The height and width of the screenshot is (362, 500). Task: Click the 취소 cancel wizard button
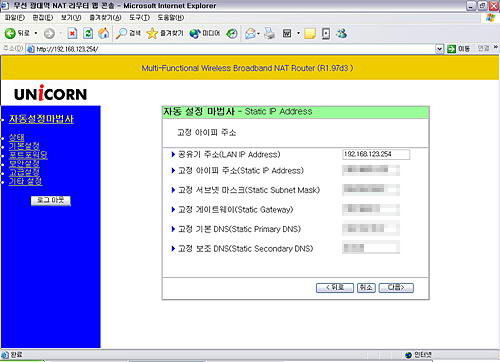click(x=366, y=288)
